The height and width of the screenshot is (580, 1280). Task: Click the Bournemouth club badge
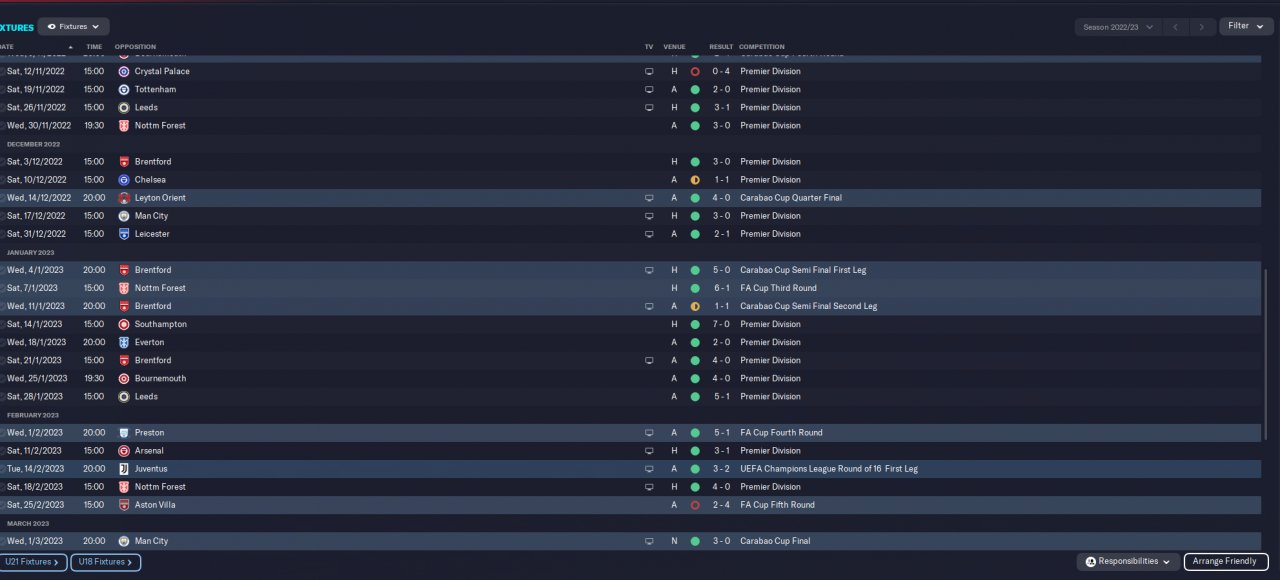(x=124, y=378)
